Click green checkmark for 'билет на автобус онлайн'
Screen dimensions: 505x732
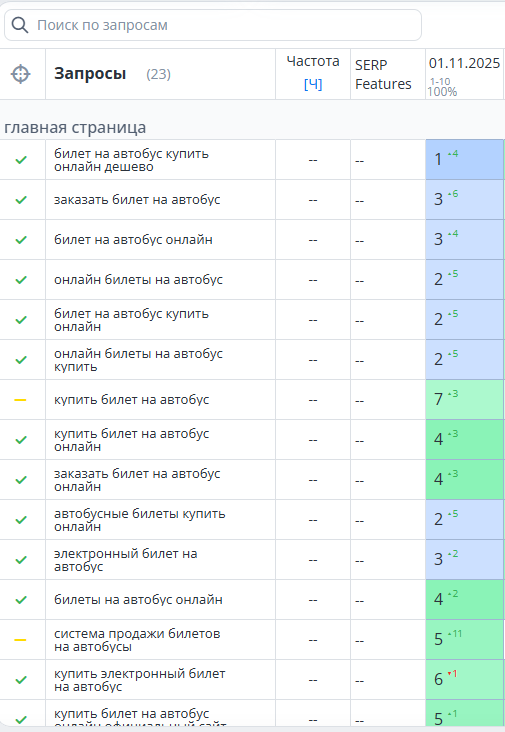point(21,240)
